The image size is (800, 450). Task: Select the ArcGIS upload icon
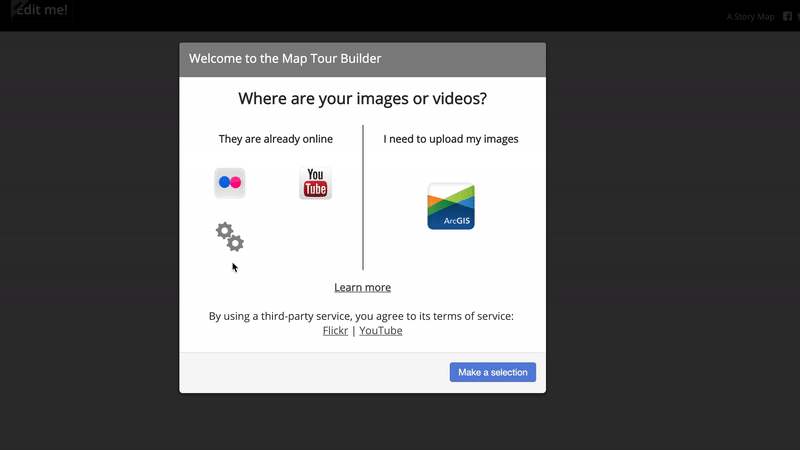pyautogui.click(x=451, y=206)
